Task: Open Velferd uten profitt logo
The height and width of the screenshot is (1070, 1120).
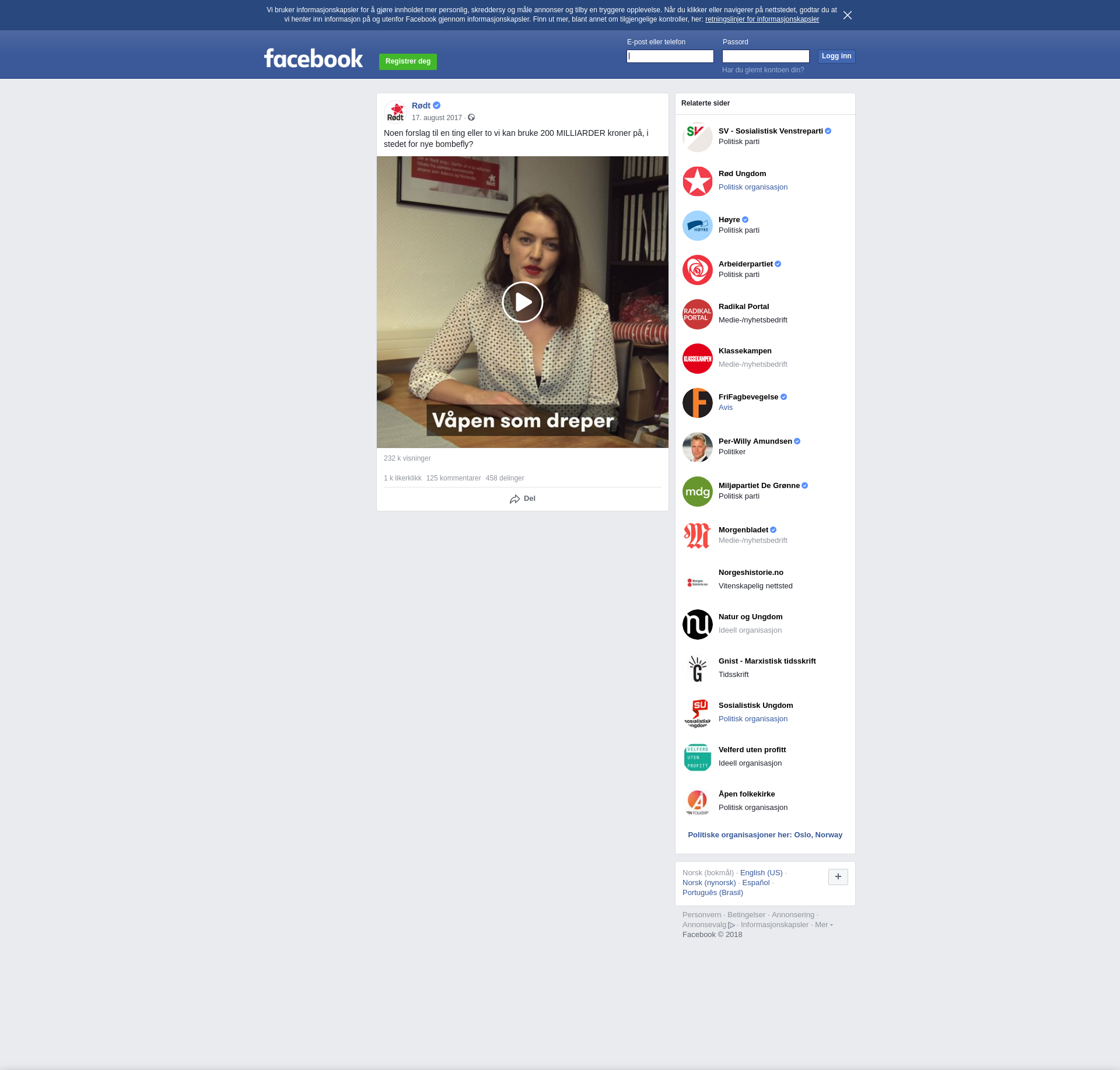Action: click(x=698, y=757)
